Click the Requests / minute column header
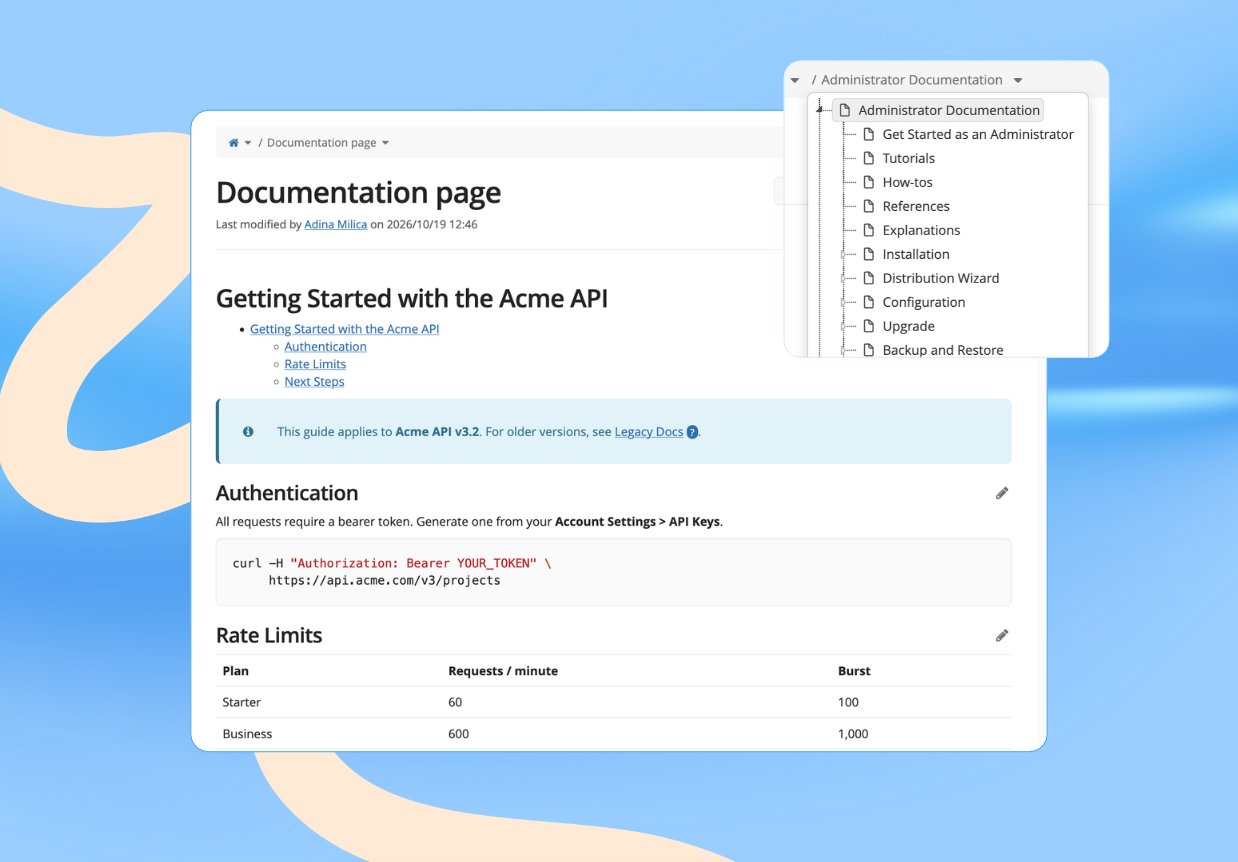Screen dimensions: 1238x862 click(503, 671)
